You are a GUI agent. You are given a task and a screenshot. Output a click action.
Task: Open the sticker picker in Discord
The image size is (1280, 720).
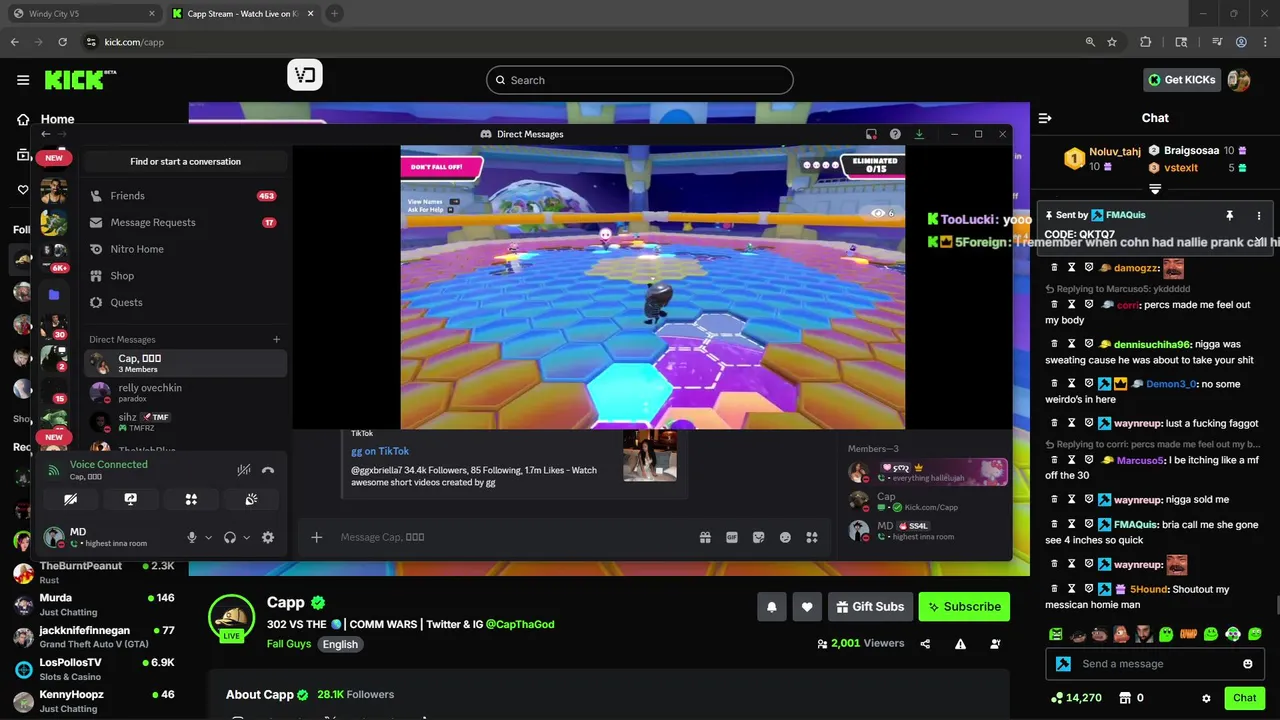click(x=758, y=537)
